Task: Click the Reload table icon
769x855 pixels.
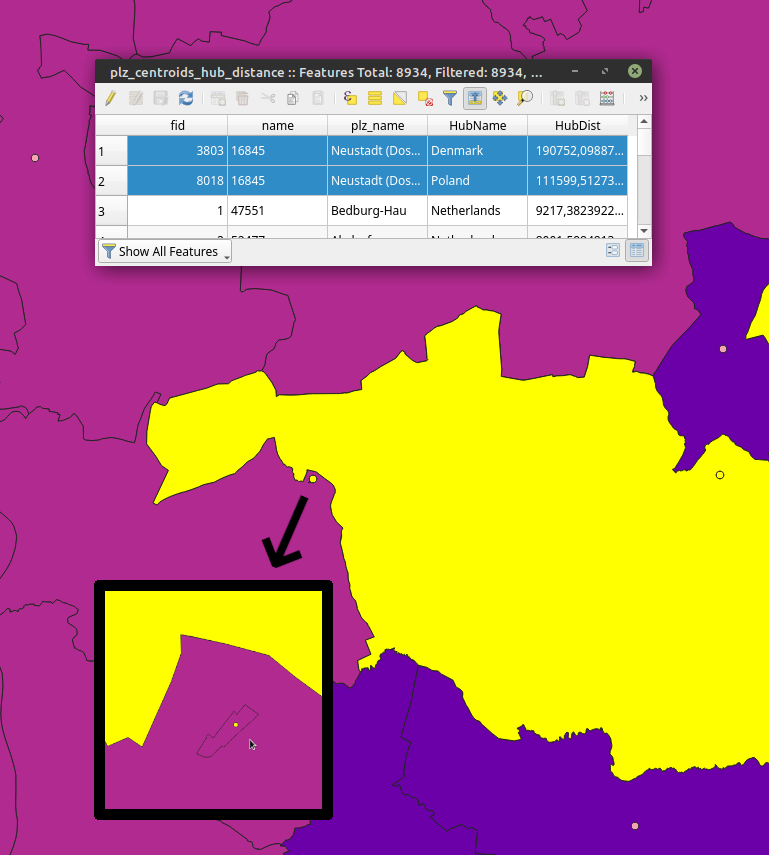Action: point(186,98)
